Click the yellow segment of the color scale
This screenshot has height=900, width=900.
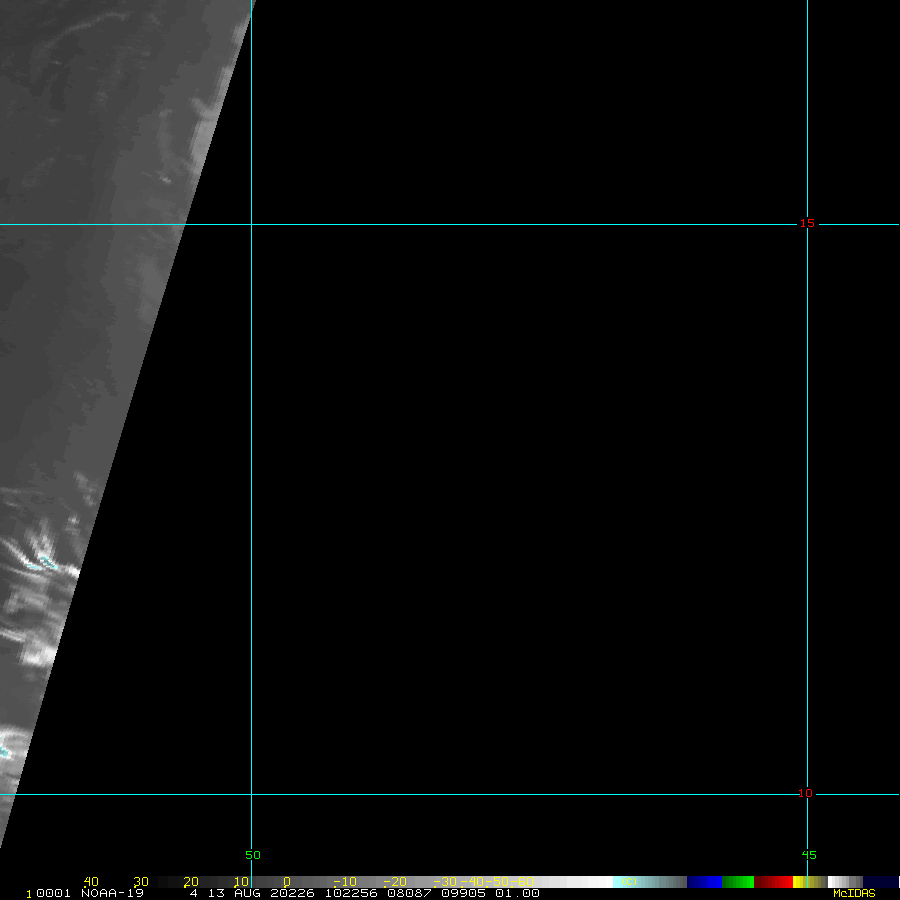[x=800, y=882]
